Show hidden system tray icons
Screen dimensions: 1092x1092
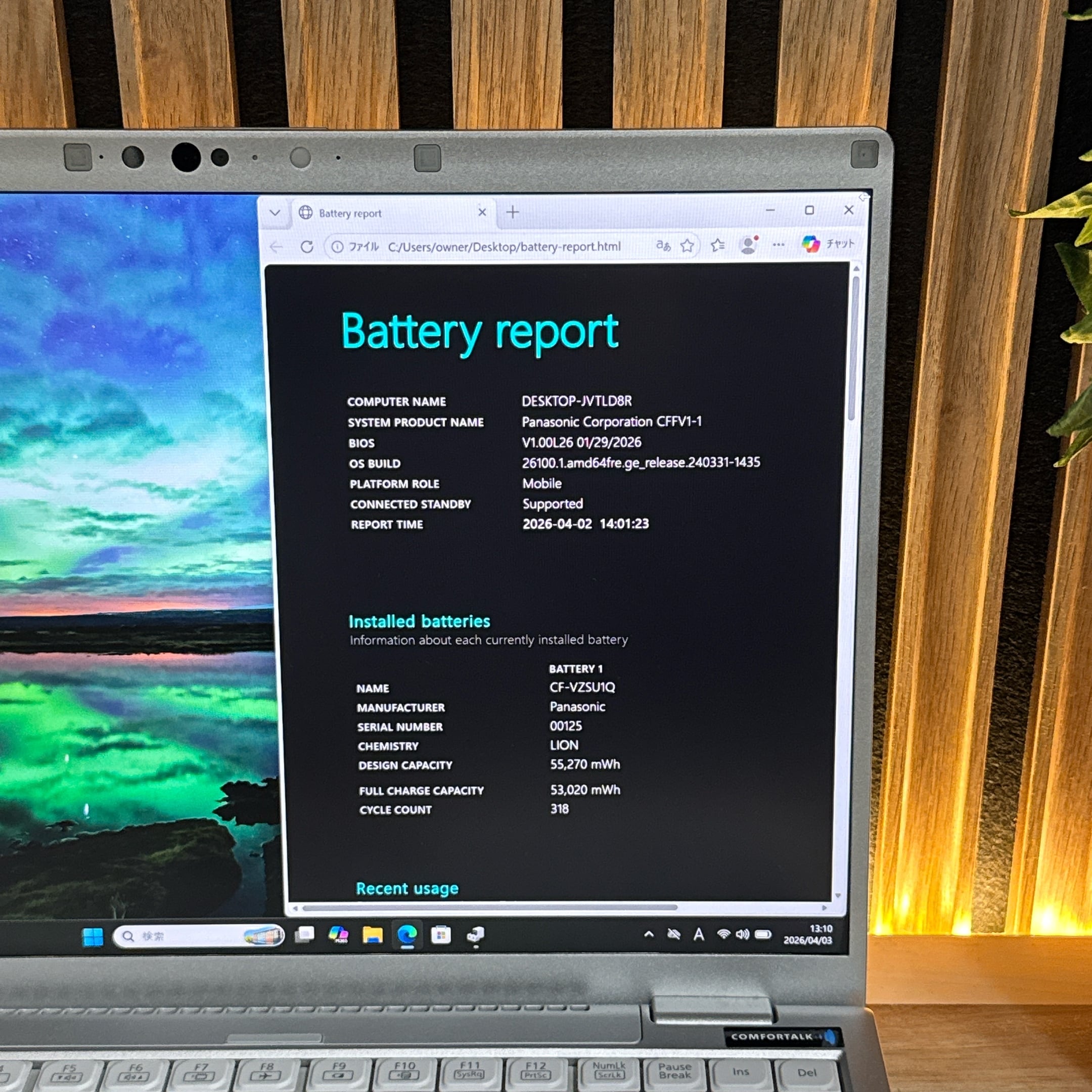(x=649, y=934)
